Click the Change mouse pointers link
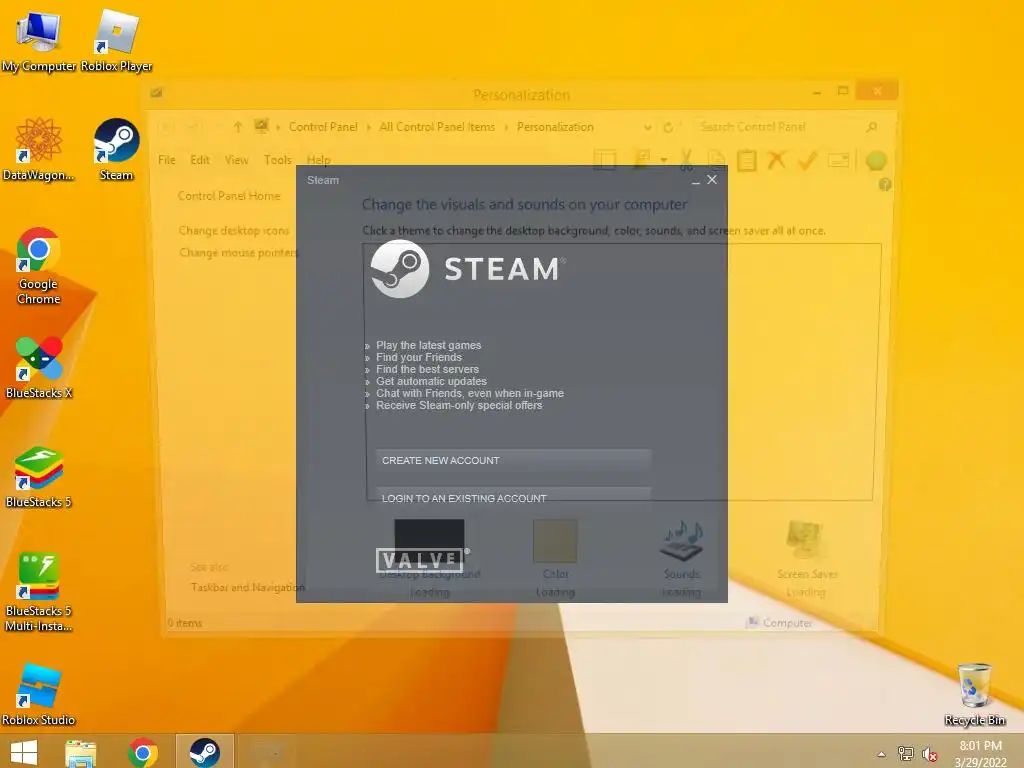This screenshot has width=1024, height=768. point(238,253)
